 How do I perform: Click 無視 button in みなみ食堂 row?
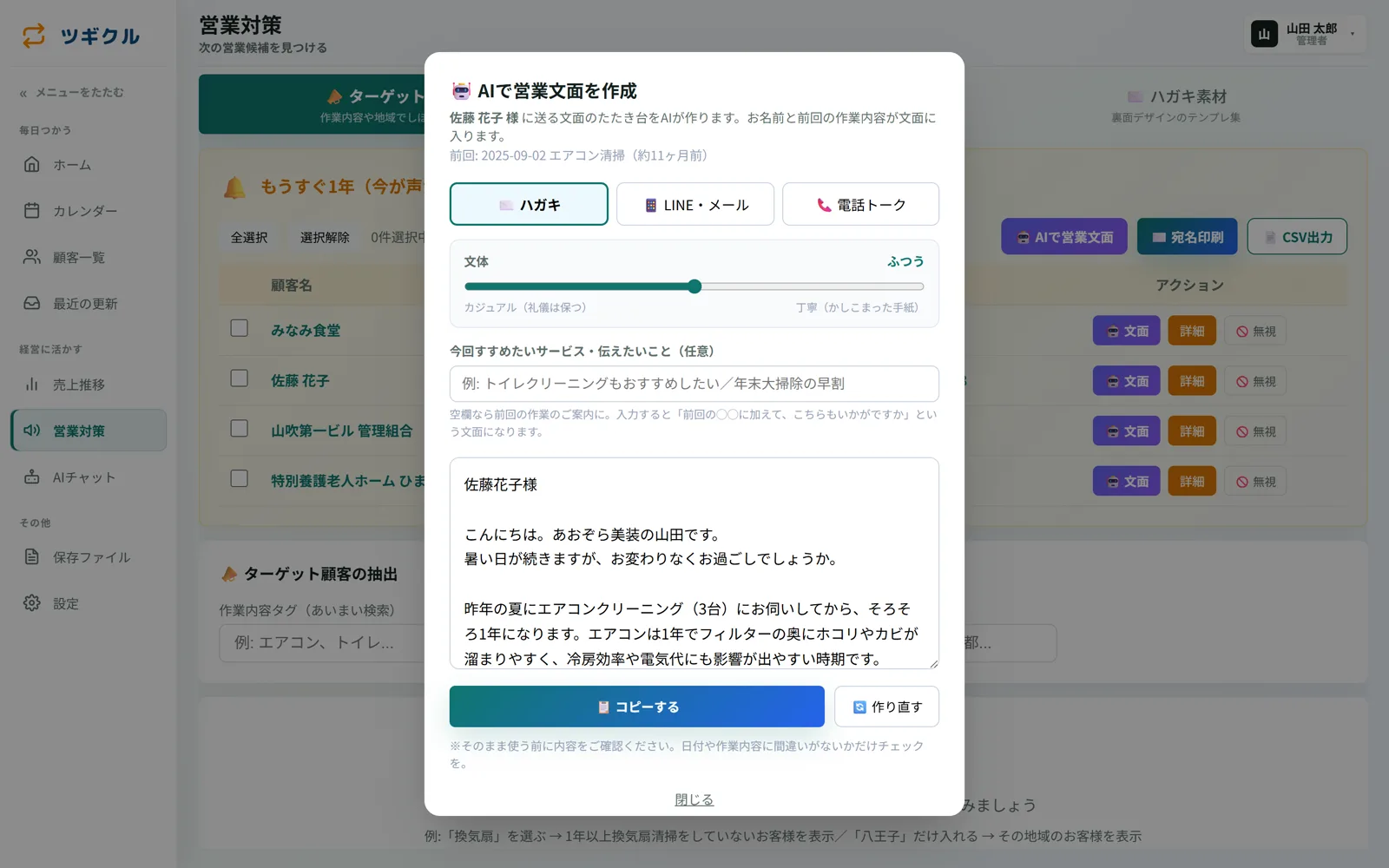(x=1255, y=331)
